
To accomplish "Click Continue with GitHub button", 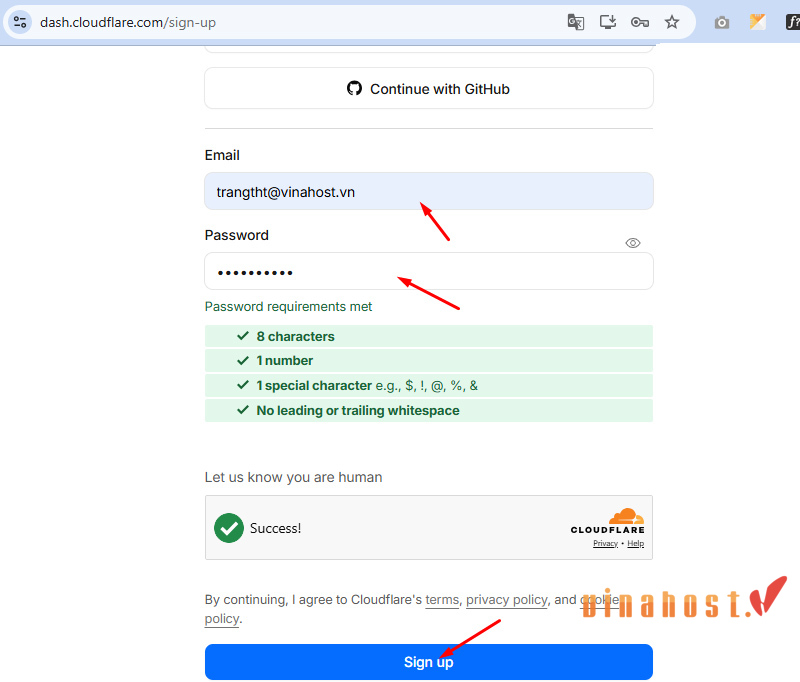I will pos(429,88).
